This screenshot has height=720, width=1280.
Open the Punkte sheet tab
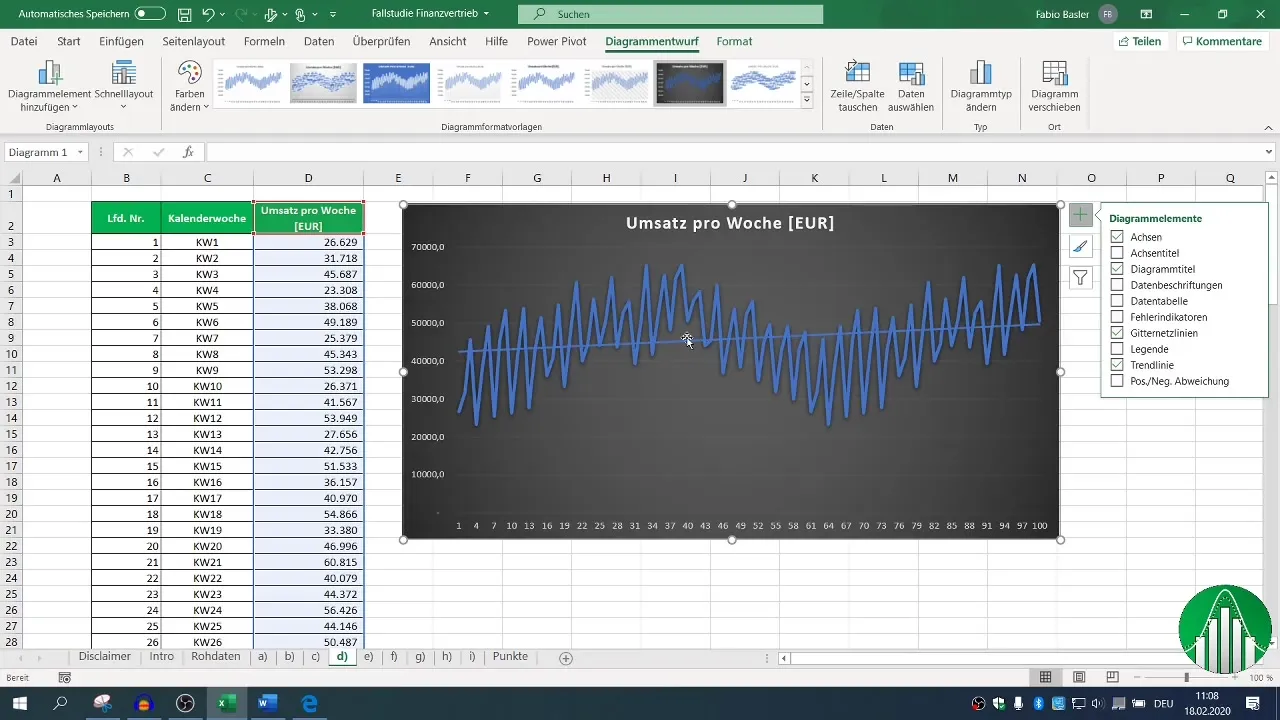pyautogui.click(x=510, y=657)
